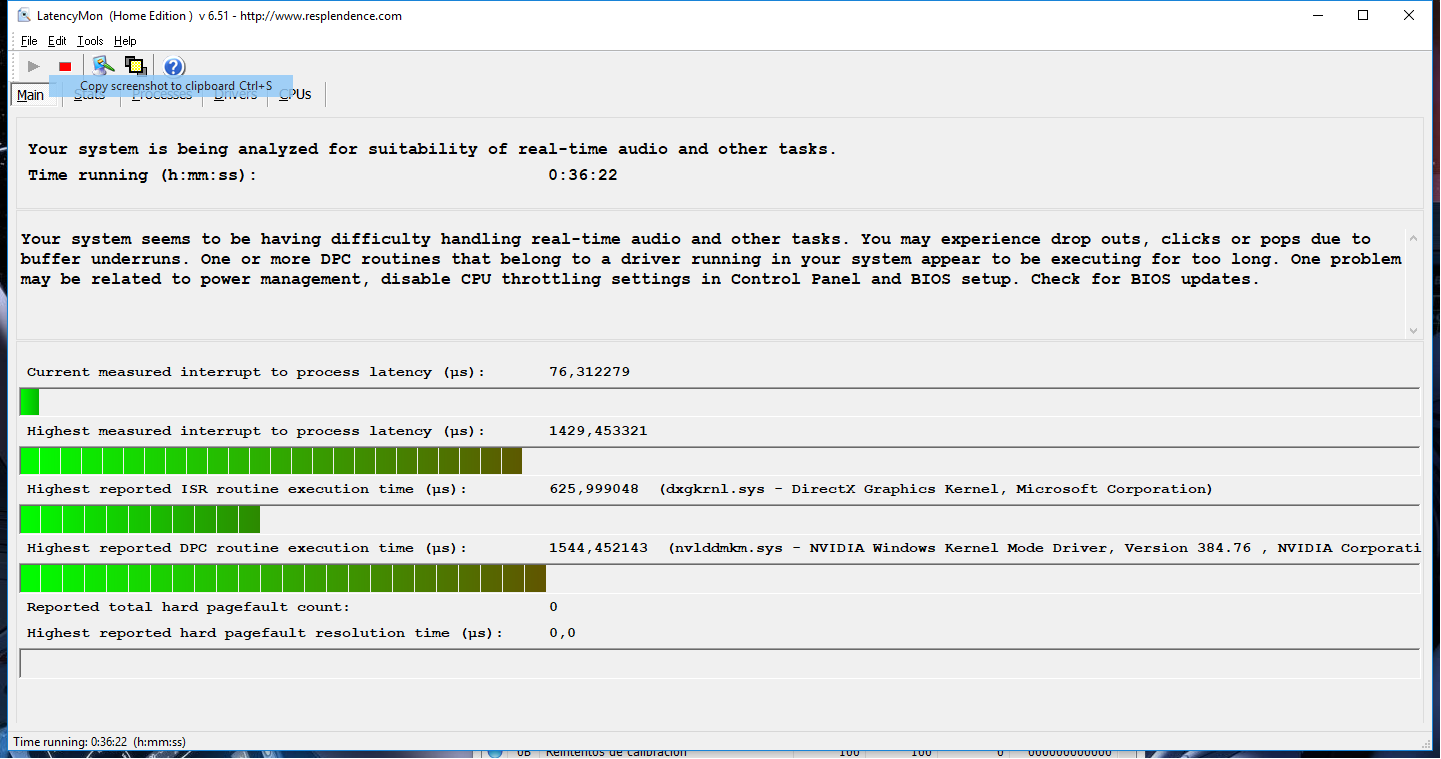Click the time running value 0:36:22 in the top panel

pos(583,175)
